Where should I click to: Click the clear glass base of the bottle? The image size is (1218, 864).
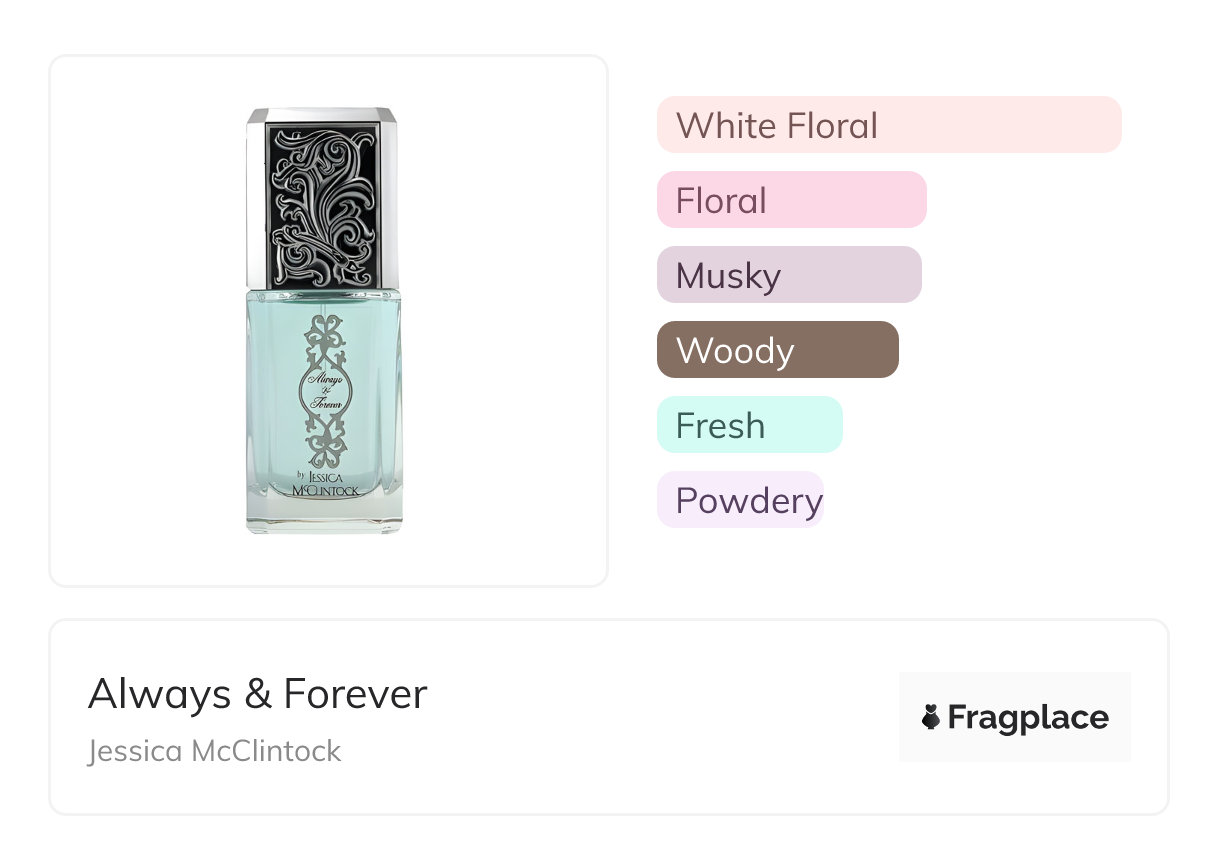pyautogui.click(x=323, y=516)
